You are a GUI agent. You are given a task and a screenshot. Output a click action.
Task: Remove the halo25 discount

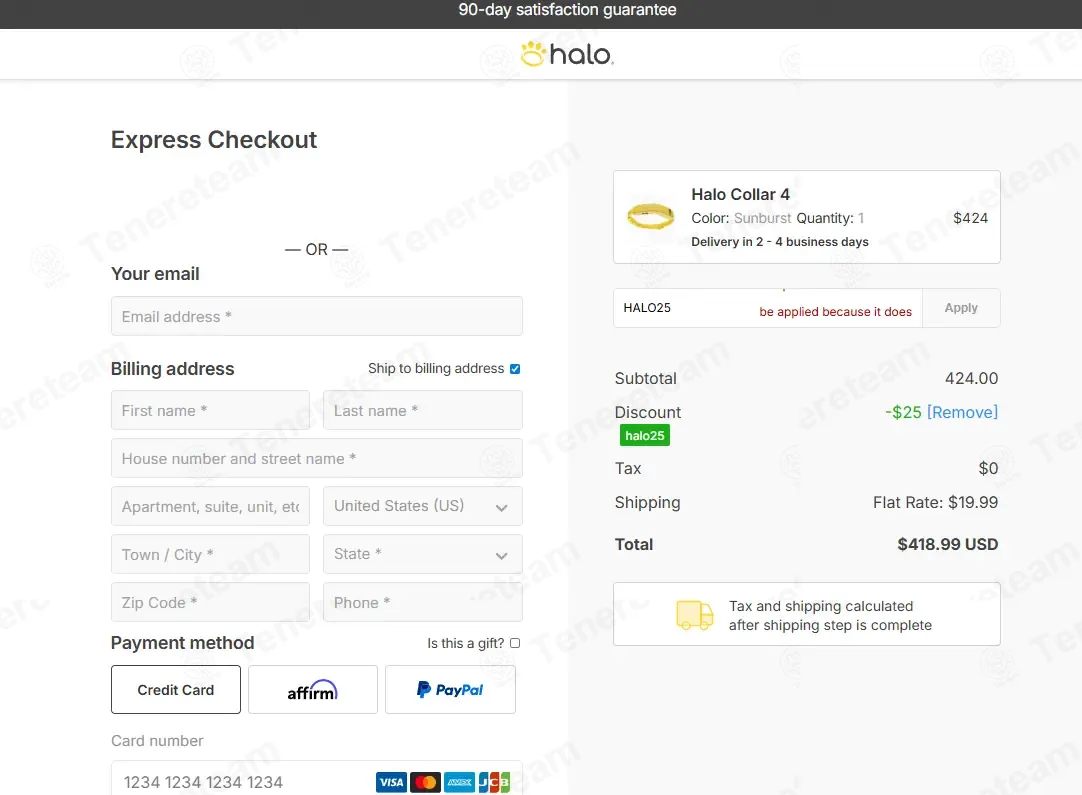[x=962, y=412]
